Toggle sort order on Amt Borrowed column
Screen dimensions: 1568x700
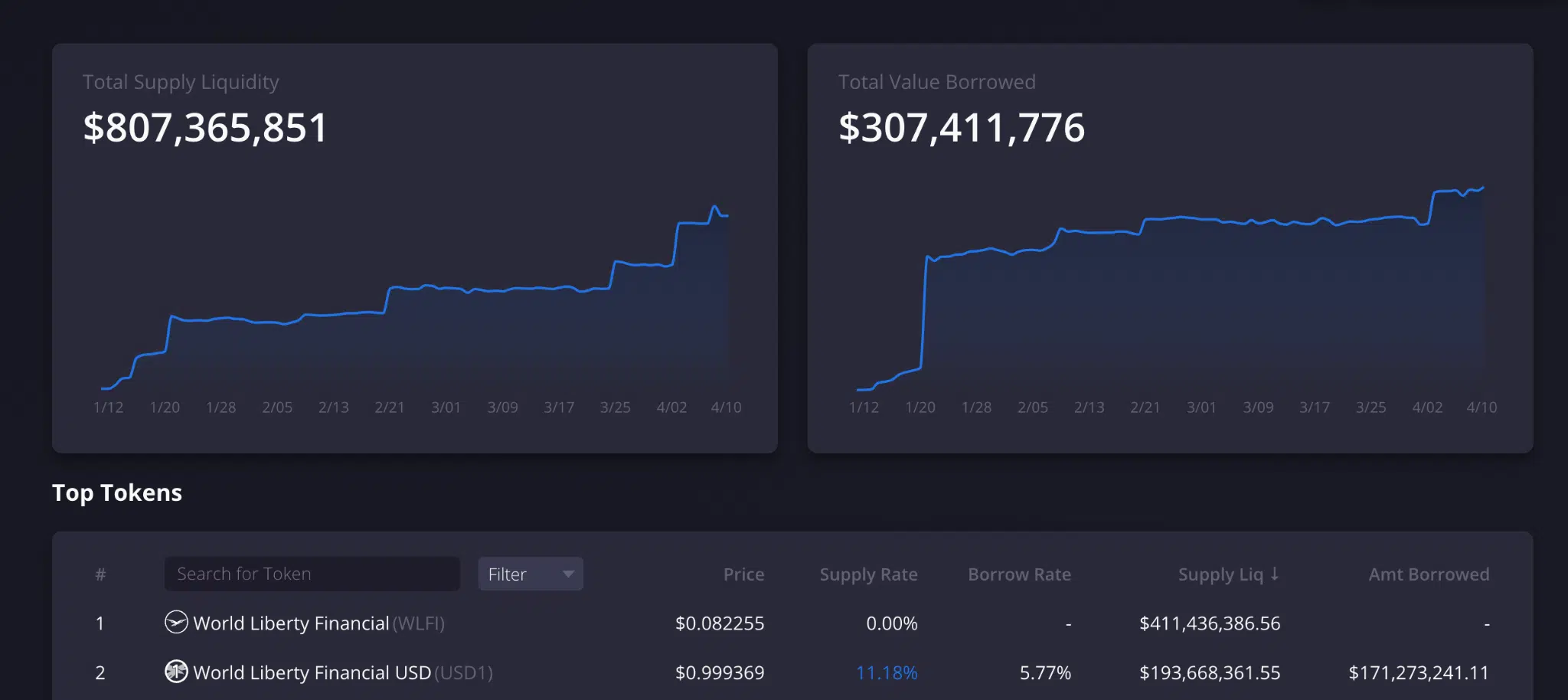[x=1429, y=574]
